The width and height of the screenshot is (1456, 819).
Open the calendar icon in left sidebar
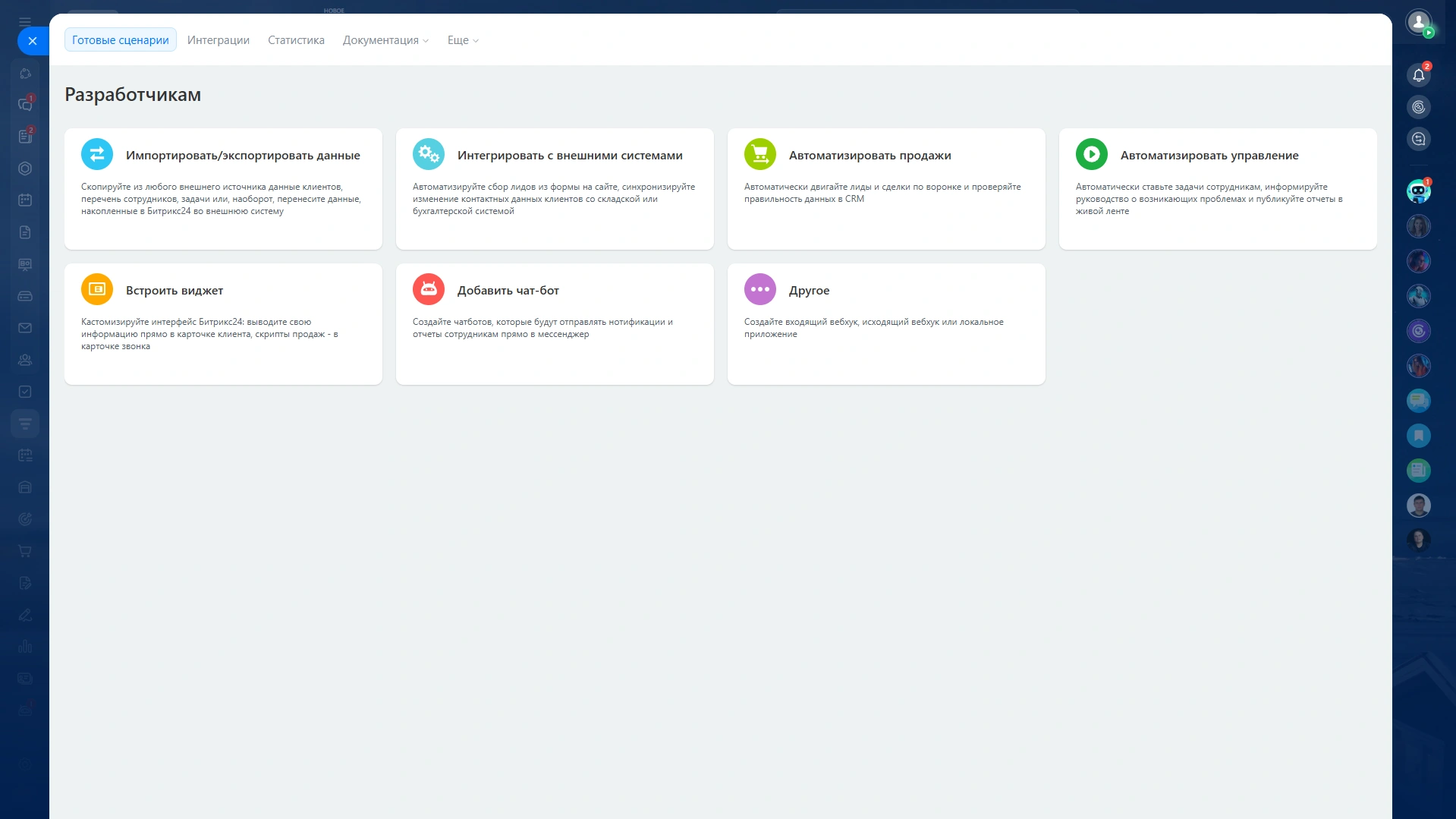click(25, 200)
